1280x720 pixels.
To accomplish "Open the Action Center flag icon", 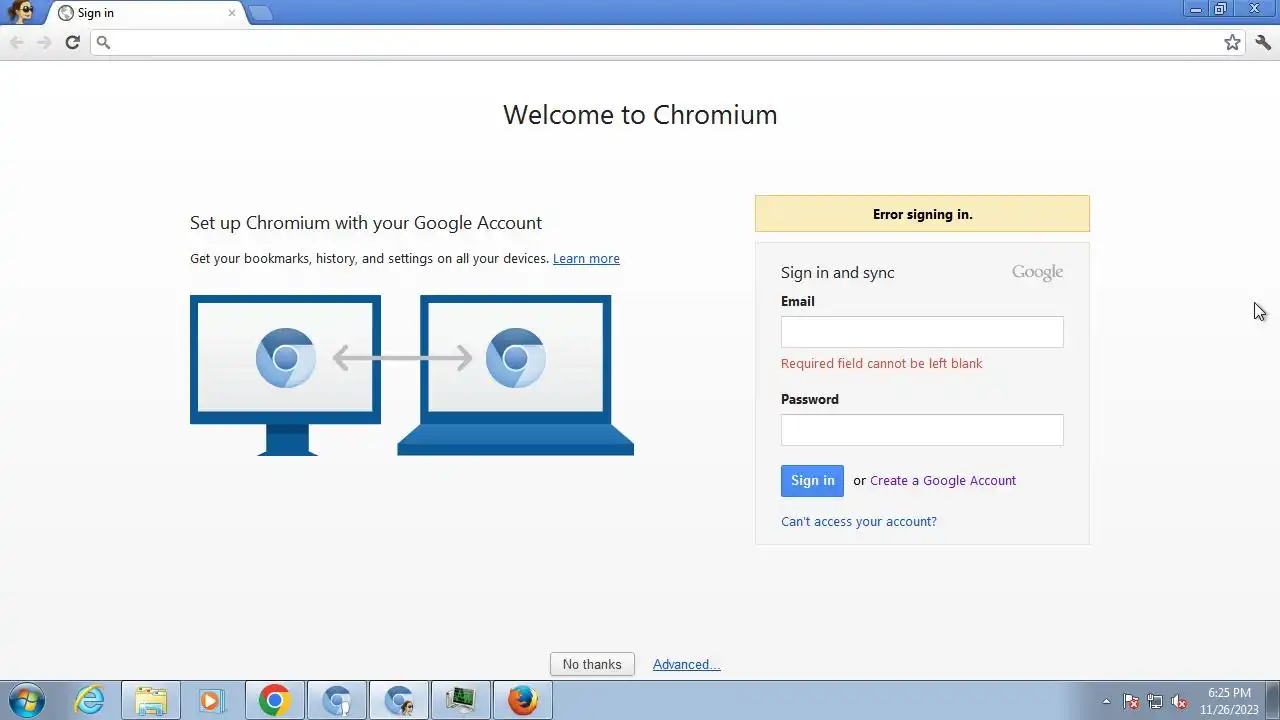I will (1131, 701).
